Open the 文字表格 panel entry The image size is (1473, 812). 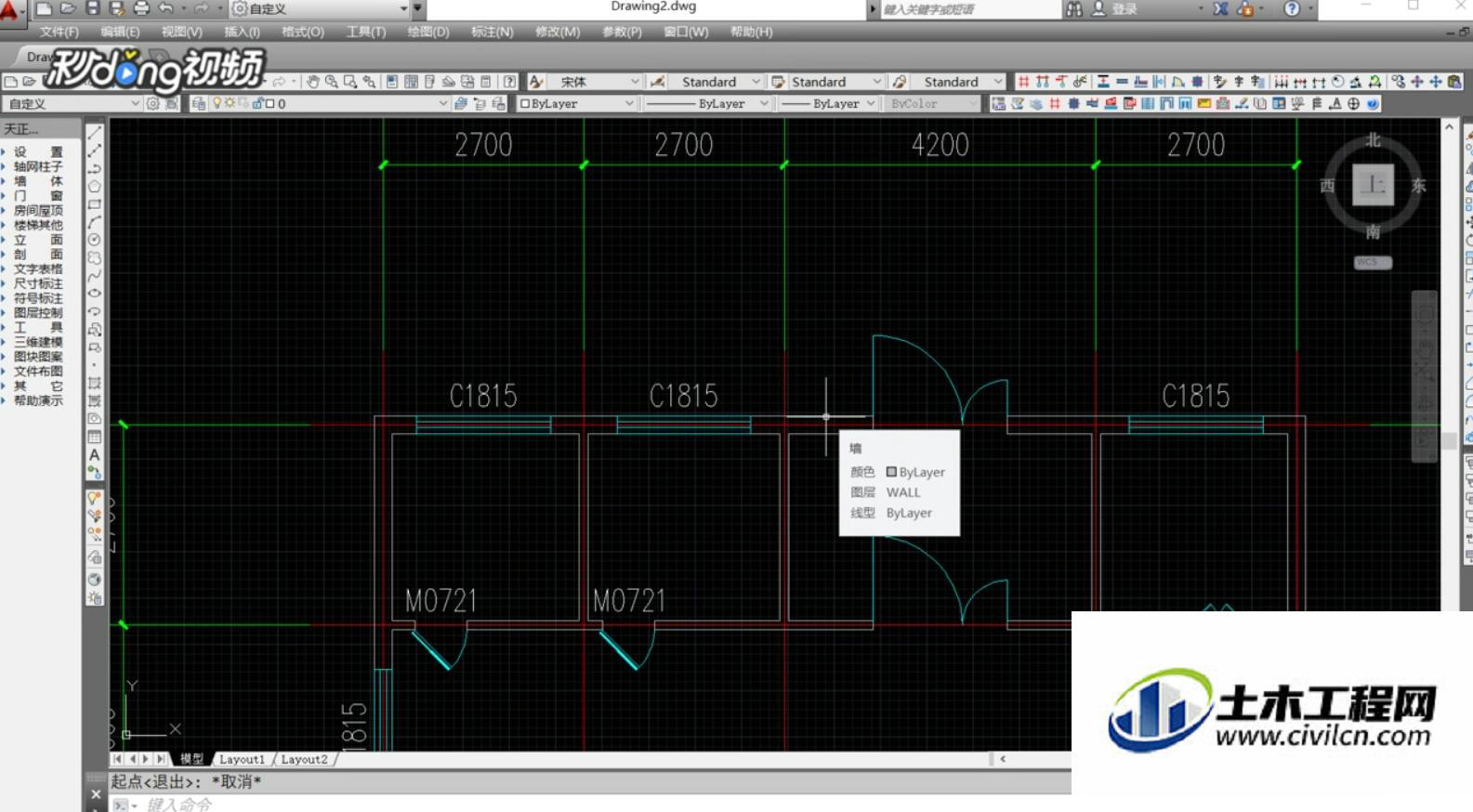[38, 268]
